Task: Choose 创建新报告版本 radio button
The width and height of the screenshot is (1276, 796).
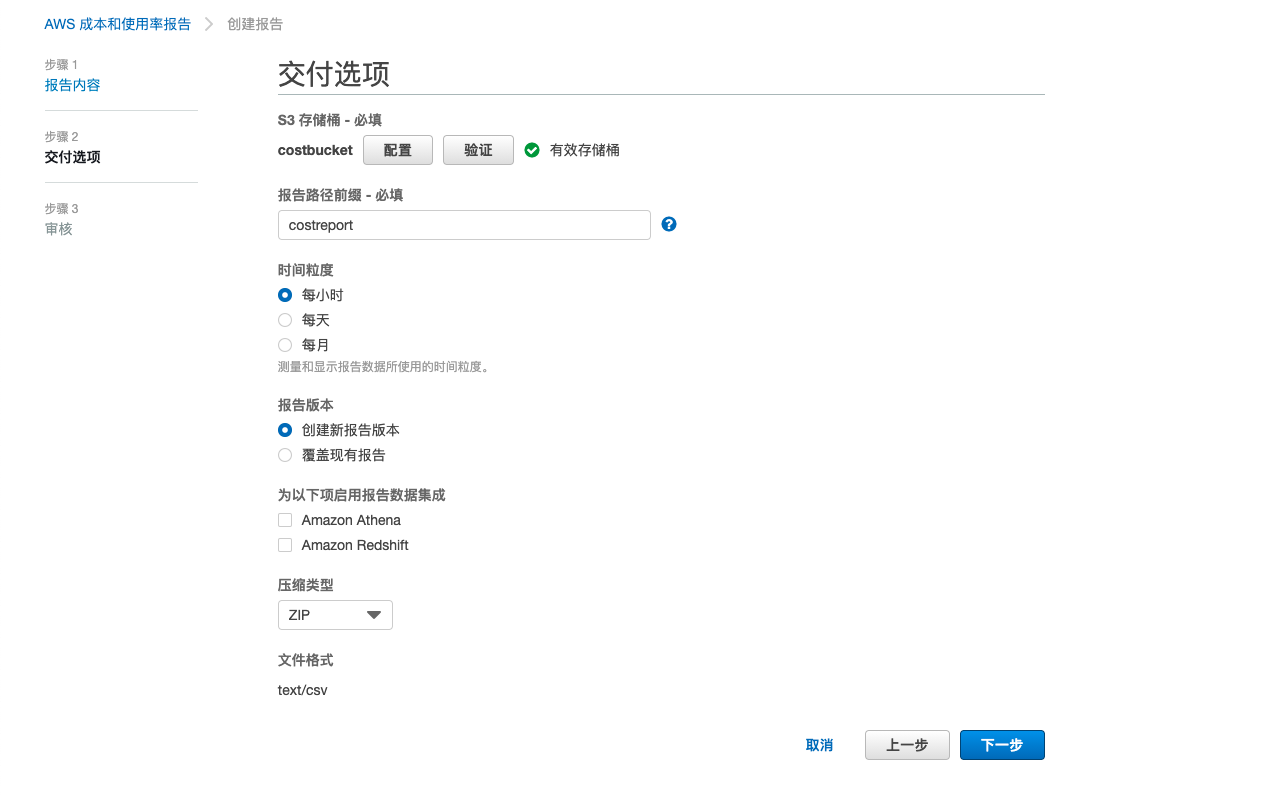Action: 285,430
